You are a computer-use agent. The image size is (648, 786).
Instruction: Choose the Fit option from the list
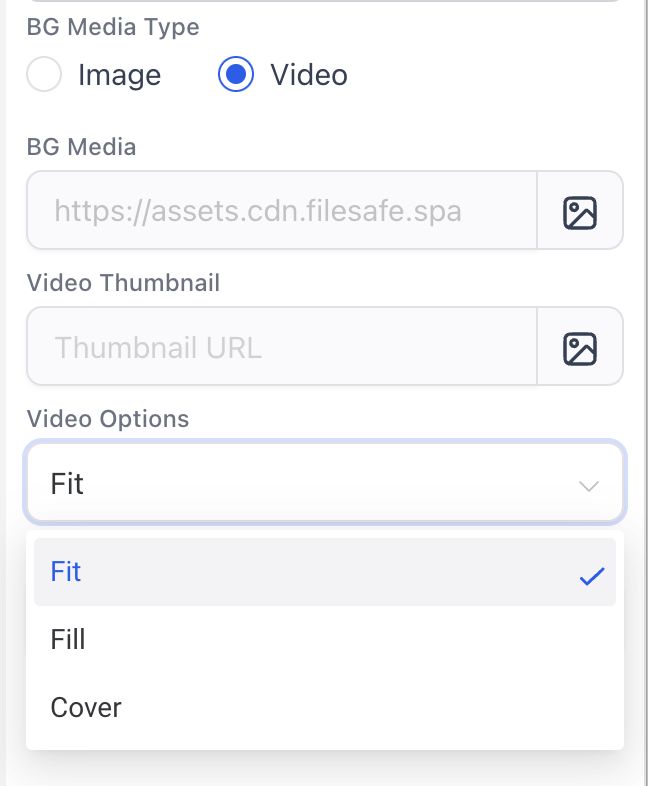pyautogui.click(x=66, y=572)
